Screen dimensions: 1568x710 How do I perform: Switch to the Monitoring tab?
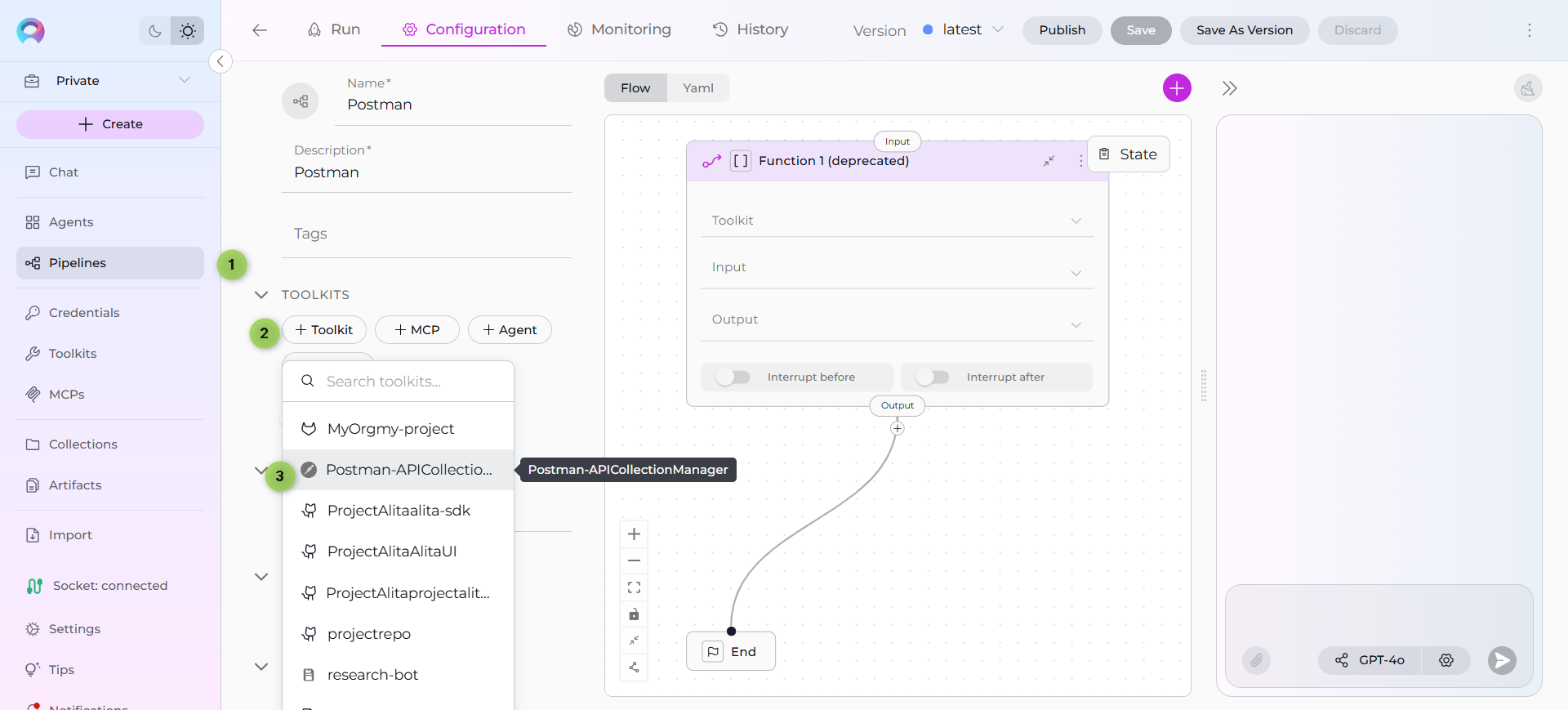click(619, 30)
